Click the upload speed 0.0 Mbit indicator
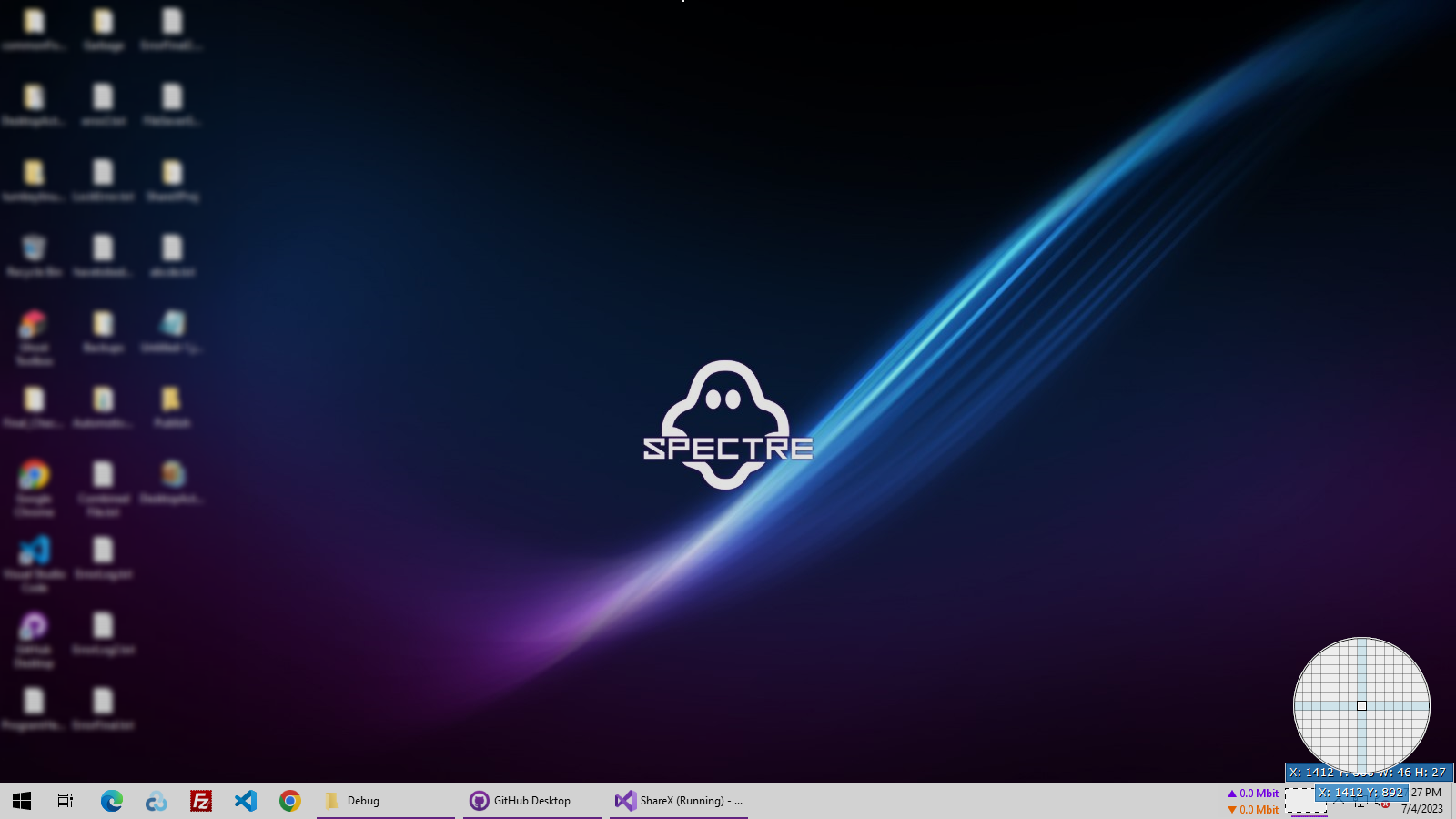Image resolution: width=1456 pixels, height=819 pixels. [x=1253, y=794]
